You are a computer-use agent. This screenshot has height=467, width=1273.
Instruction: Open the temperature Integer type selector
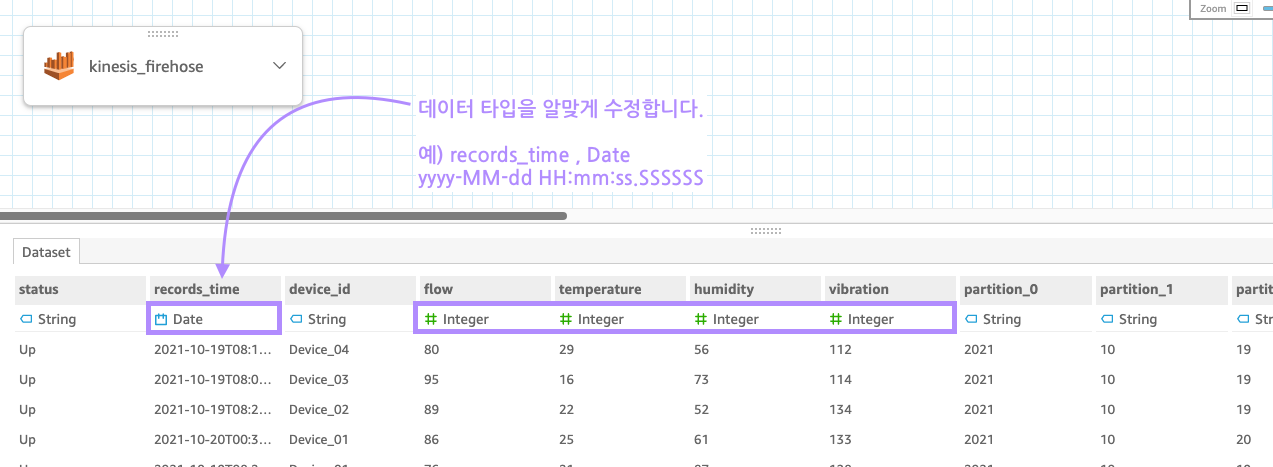pyautogui.click(x=620, y=319)
